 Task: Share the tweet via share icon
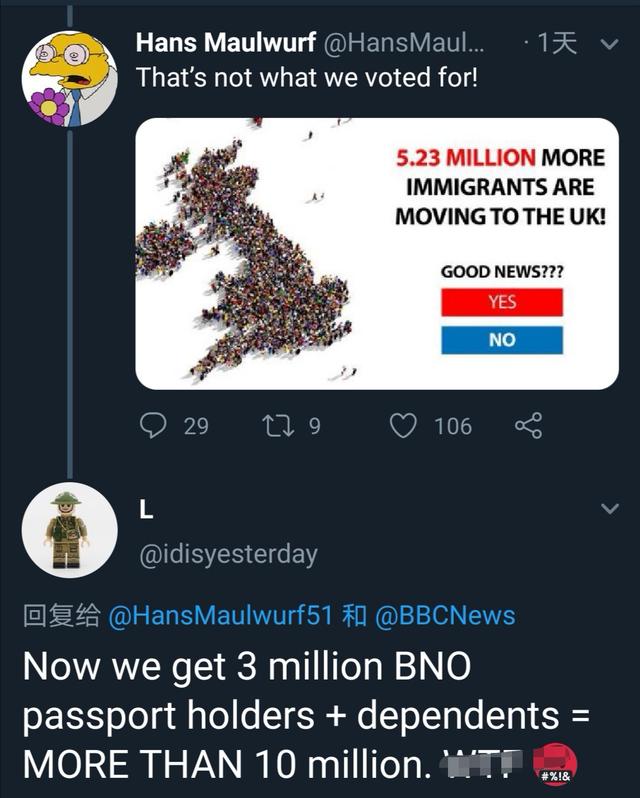(x=528, y=426)
